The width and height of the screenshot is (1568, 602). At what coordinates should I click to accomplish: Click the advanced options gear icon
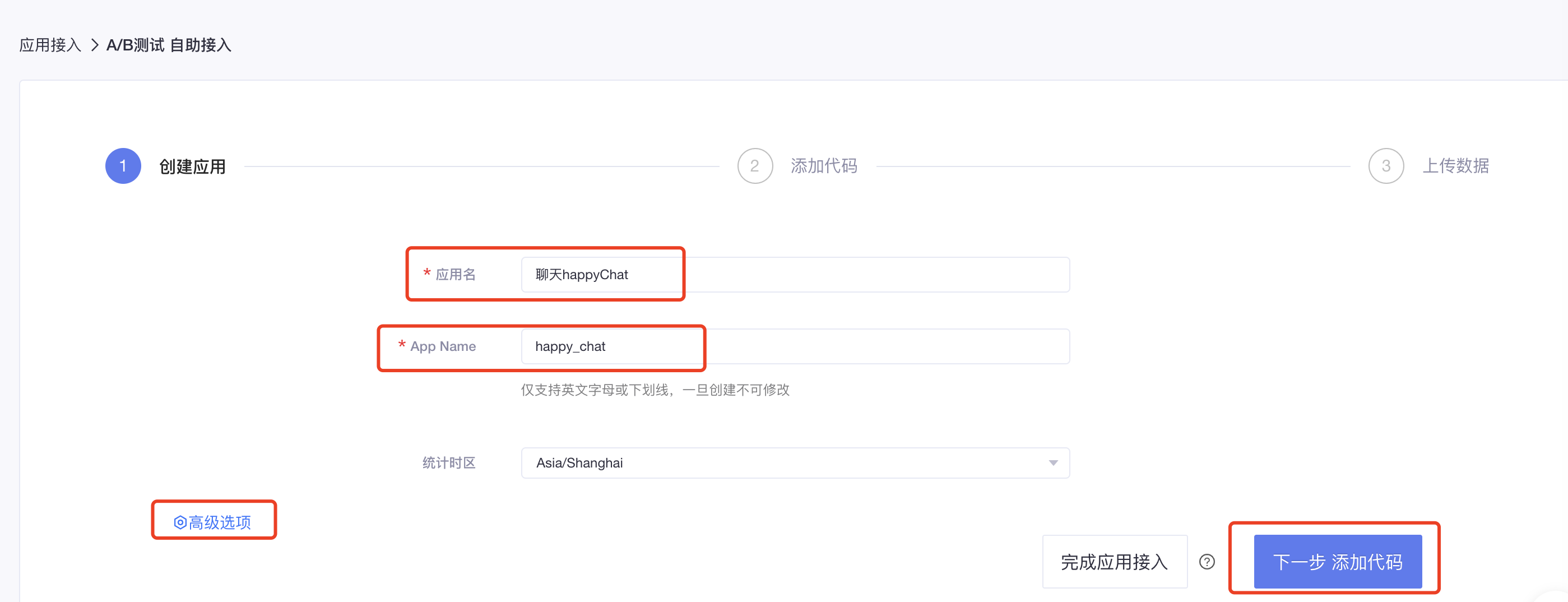pyautogui.click(x=179, y=522)
